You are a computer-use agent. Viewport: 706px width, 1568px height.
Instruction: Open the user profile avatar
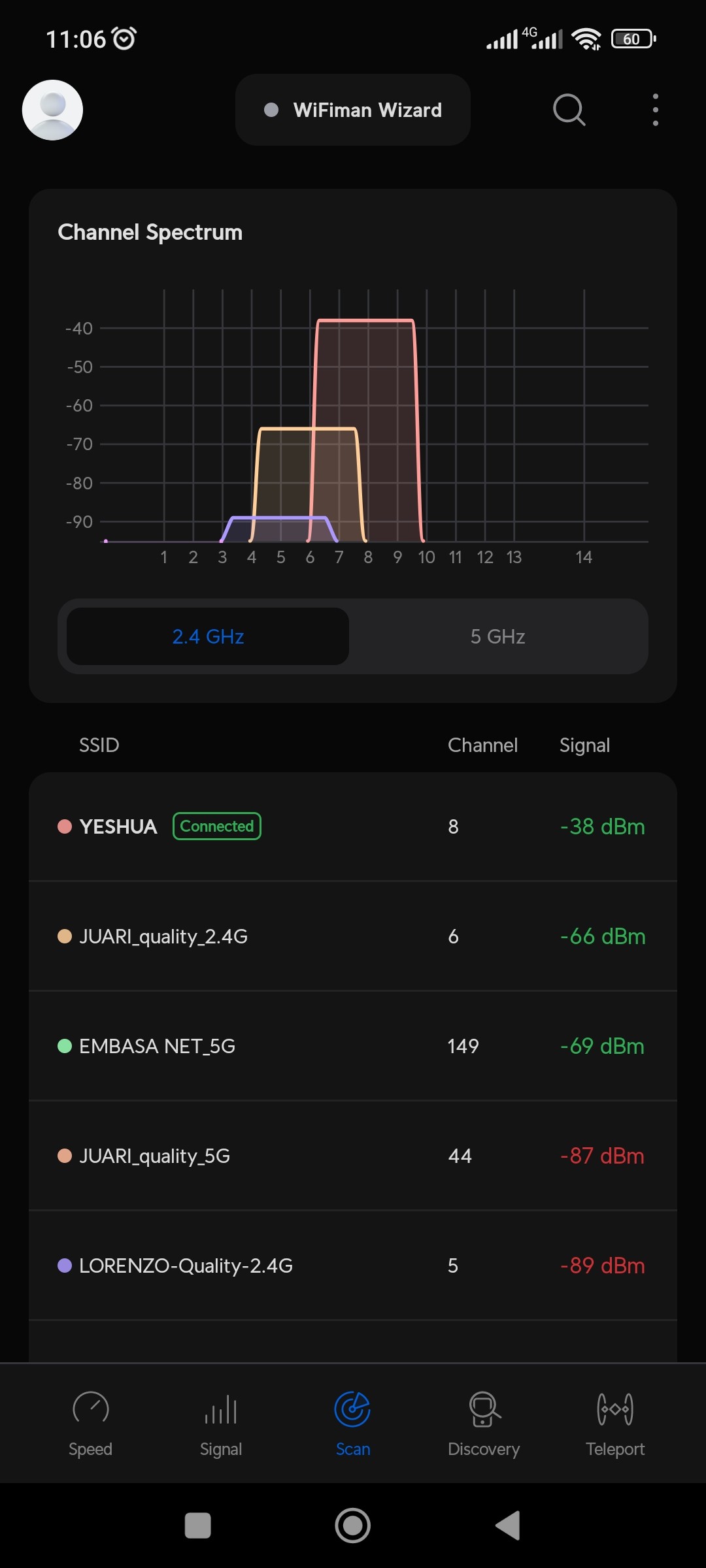coord(52,110)
